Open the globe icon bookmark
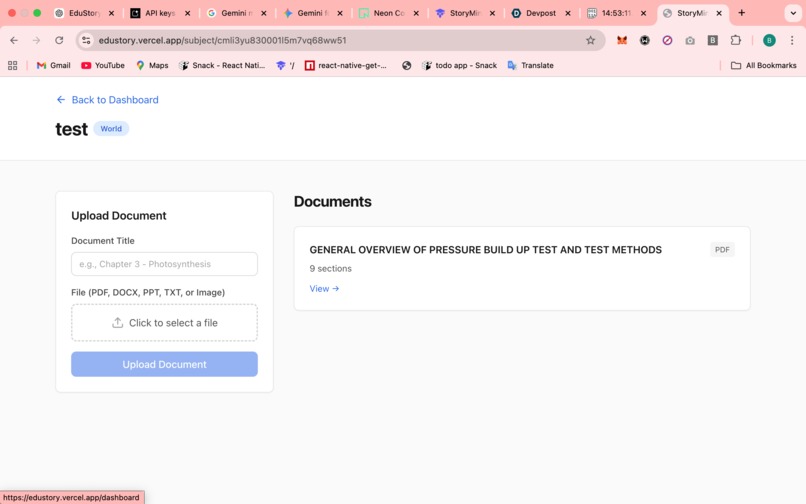The width and height of the screenshot is (806, 504). [x=407, y=65]
